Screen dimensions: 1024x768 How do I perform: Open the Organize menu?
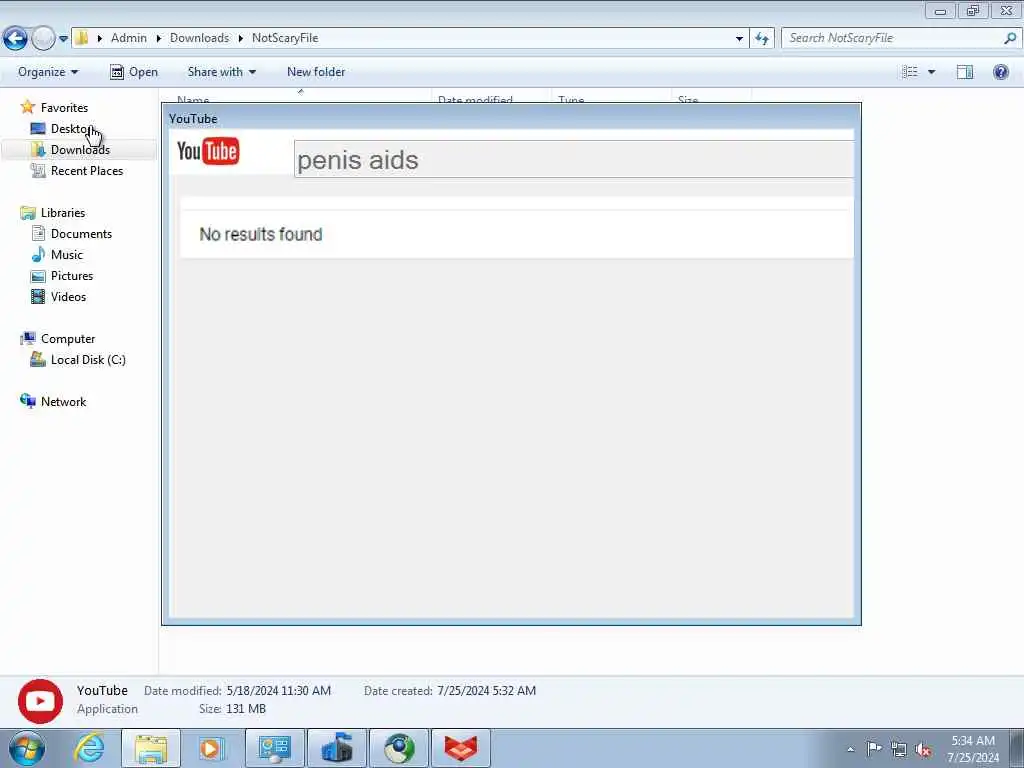[48, 72]
